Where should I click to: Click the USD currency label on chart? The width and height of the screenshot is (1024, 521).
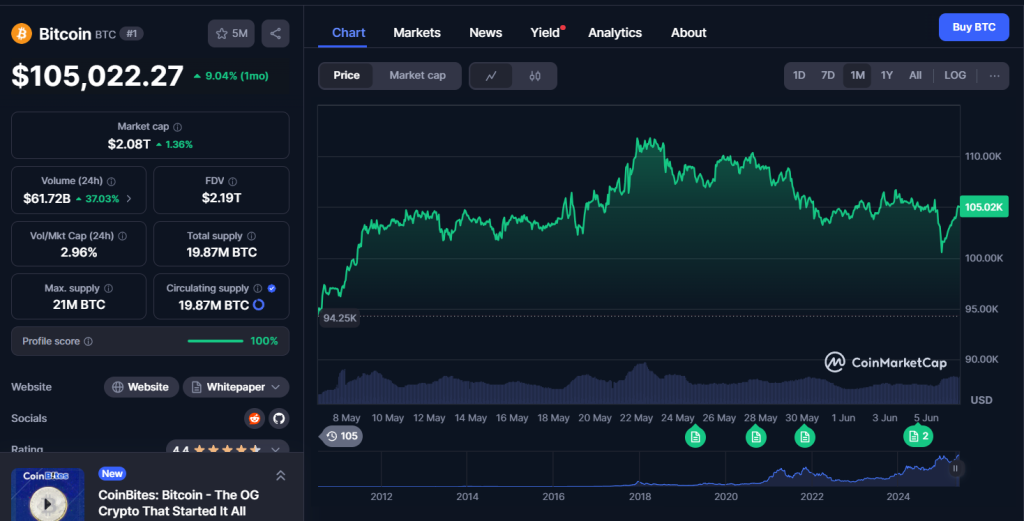982,400
